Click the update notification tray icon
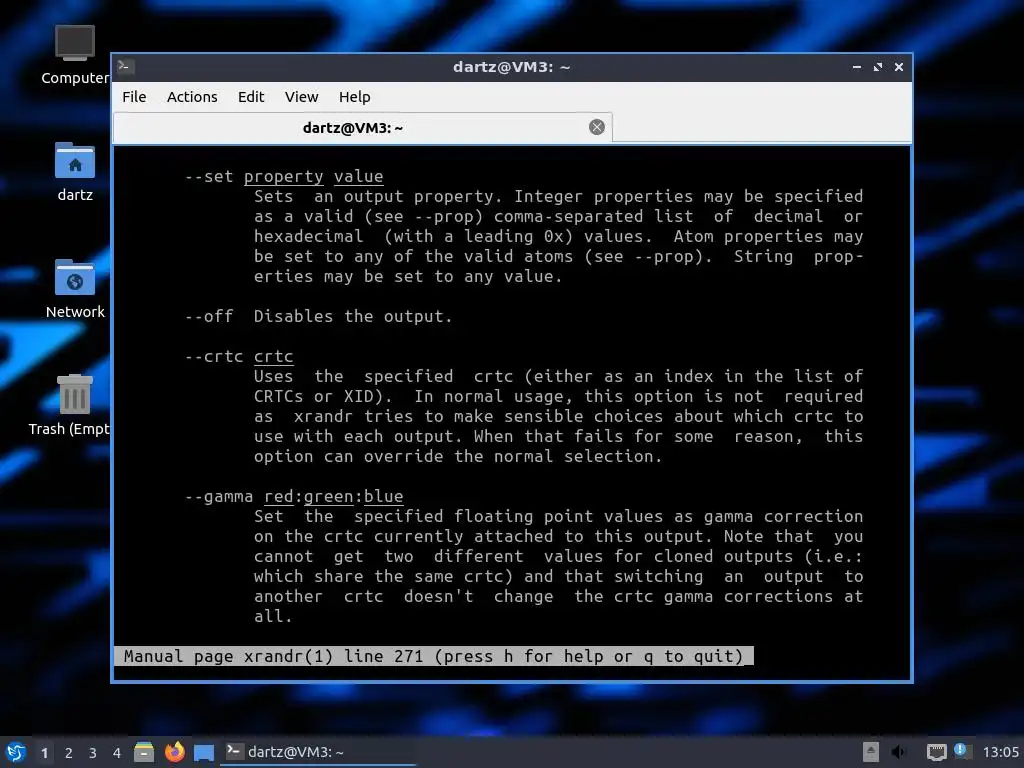Image resolution: width=1024 pixels, height=768 pixels. [x=961, y=751]
